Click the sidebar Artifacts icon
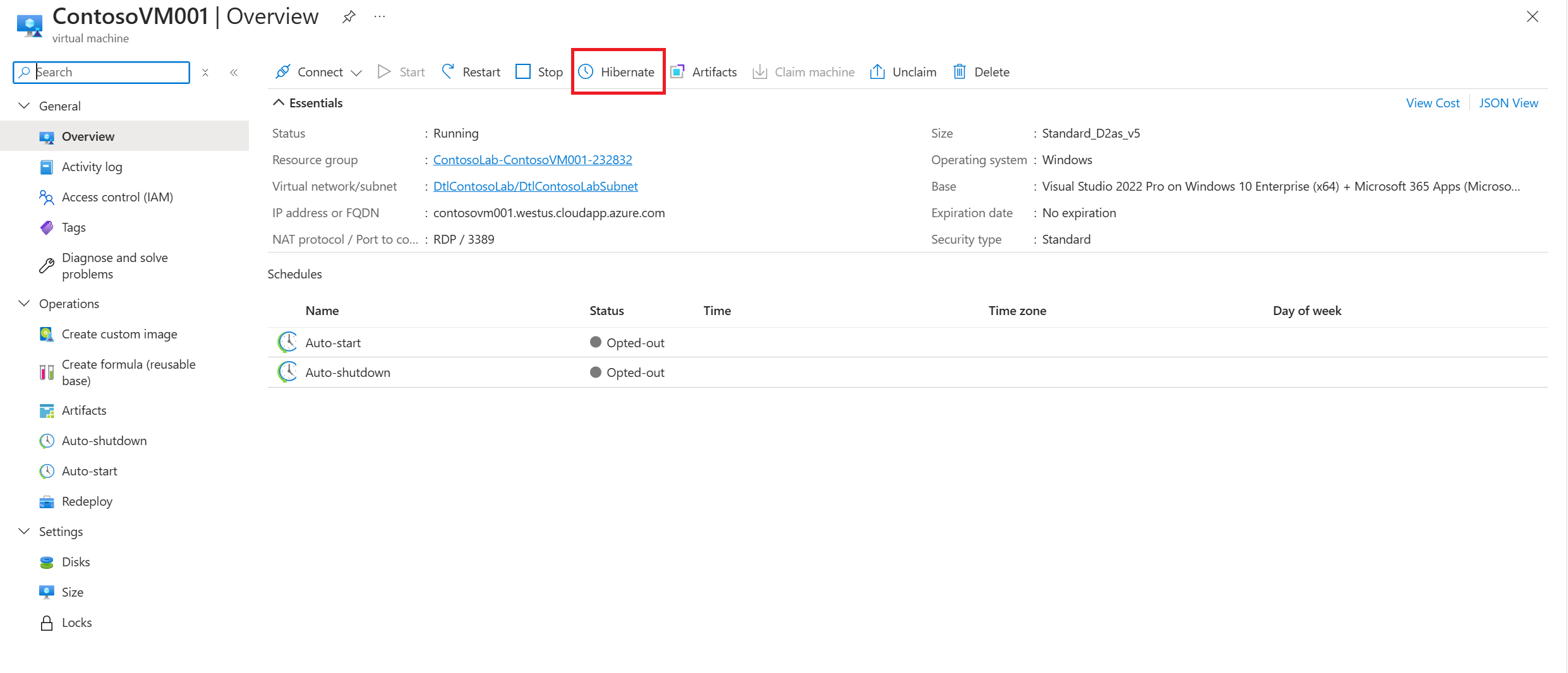1568x673 pixels. (47, 411)
